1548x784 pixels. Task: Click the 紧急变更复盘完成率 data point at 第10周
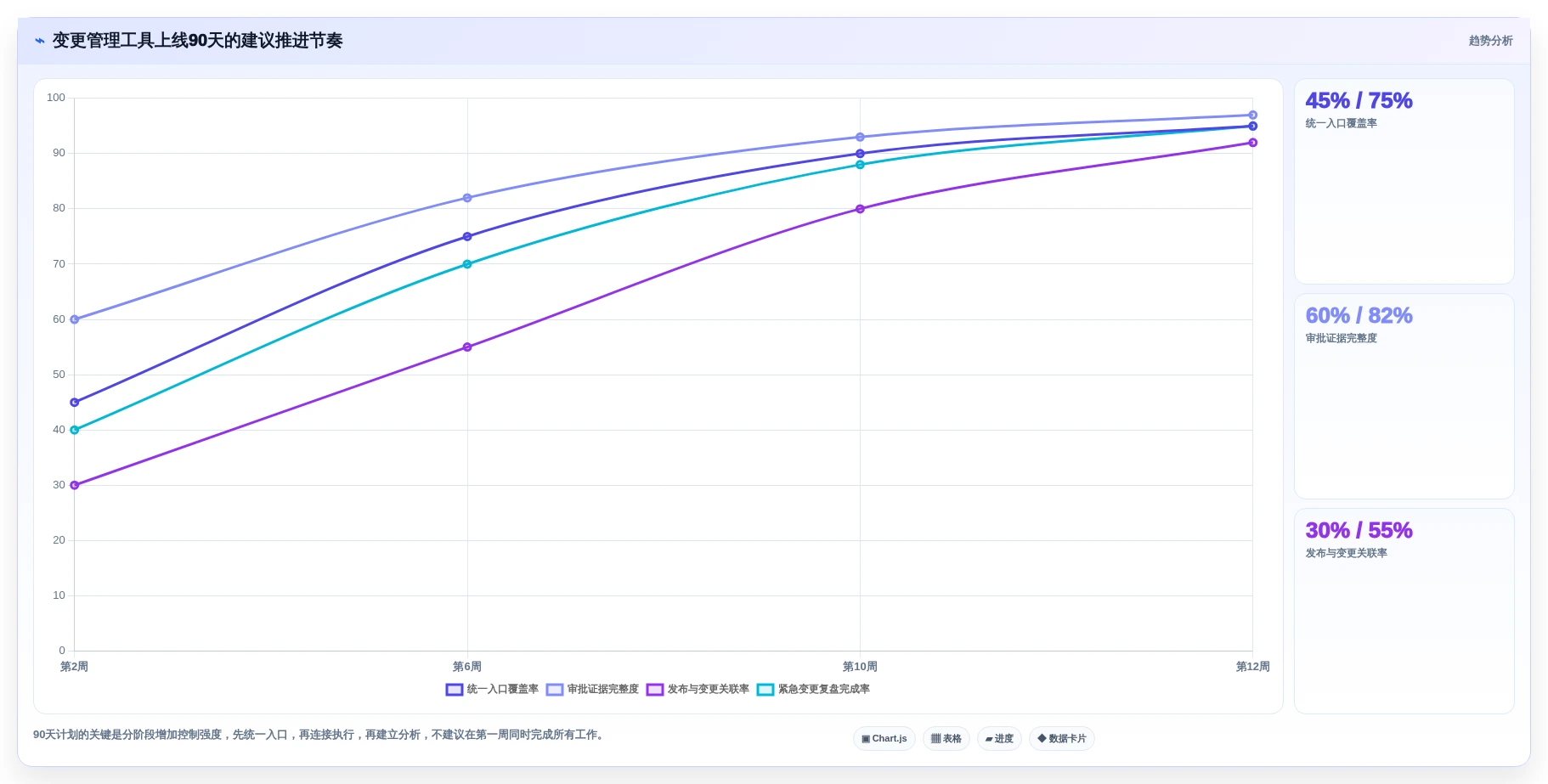[x=860, y=165]
